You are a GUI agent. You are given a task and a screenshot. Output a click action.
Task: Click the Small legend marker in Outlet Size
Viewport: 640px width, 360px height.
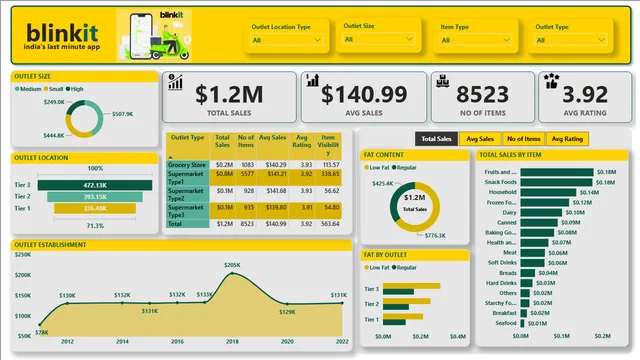coord(46,89)
